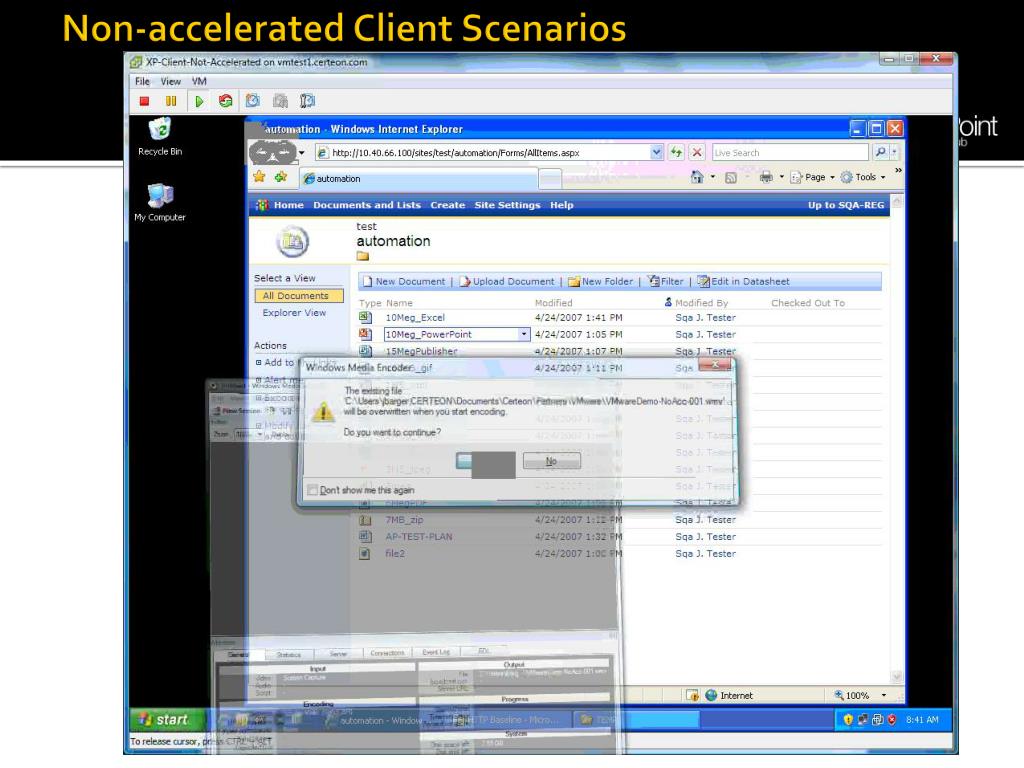Click the VMware take snapshot icon
This screenshot has height=768, width=1024.
pos(253,101)
